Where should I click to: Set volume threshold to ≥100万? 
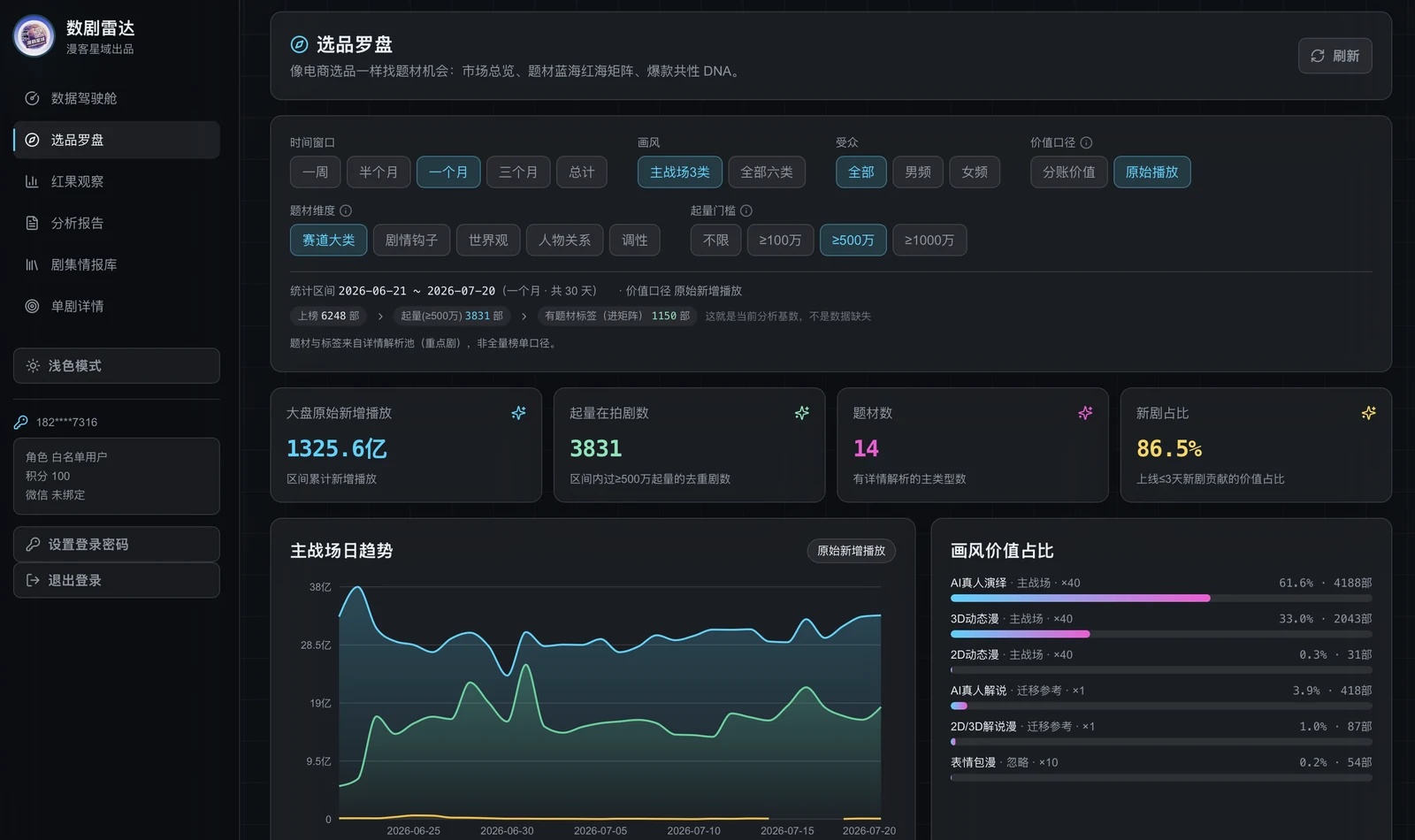click(x=780, y=240)
